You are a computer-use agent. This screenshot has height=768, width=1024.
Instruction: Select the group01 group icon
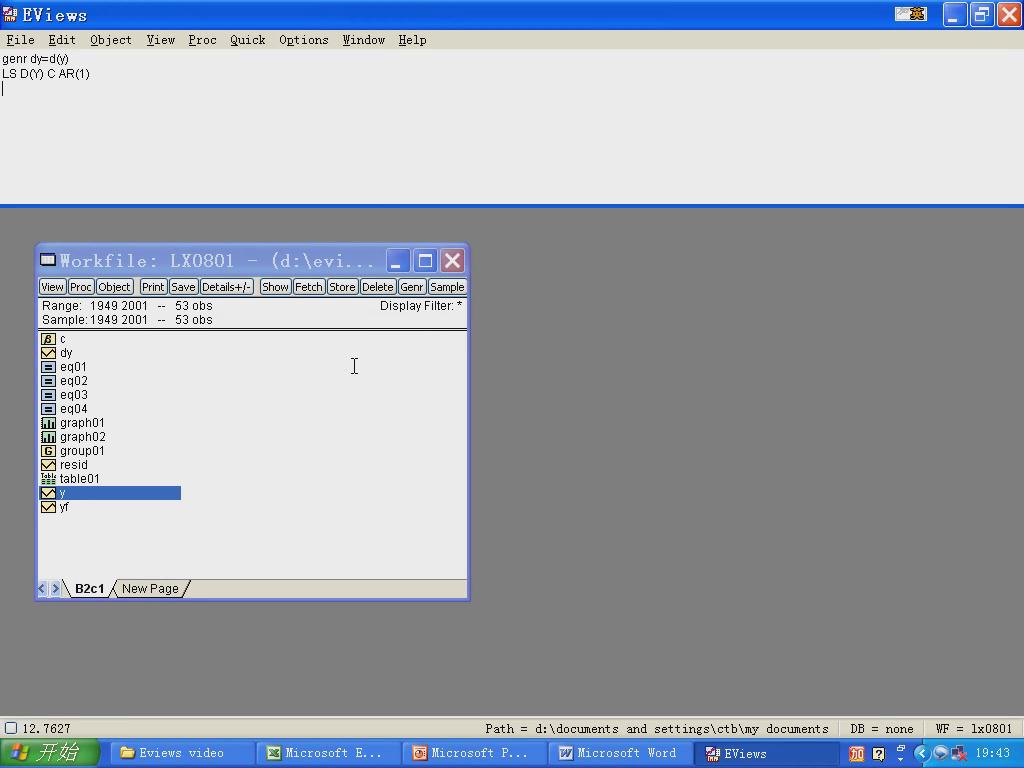(48, 451)
